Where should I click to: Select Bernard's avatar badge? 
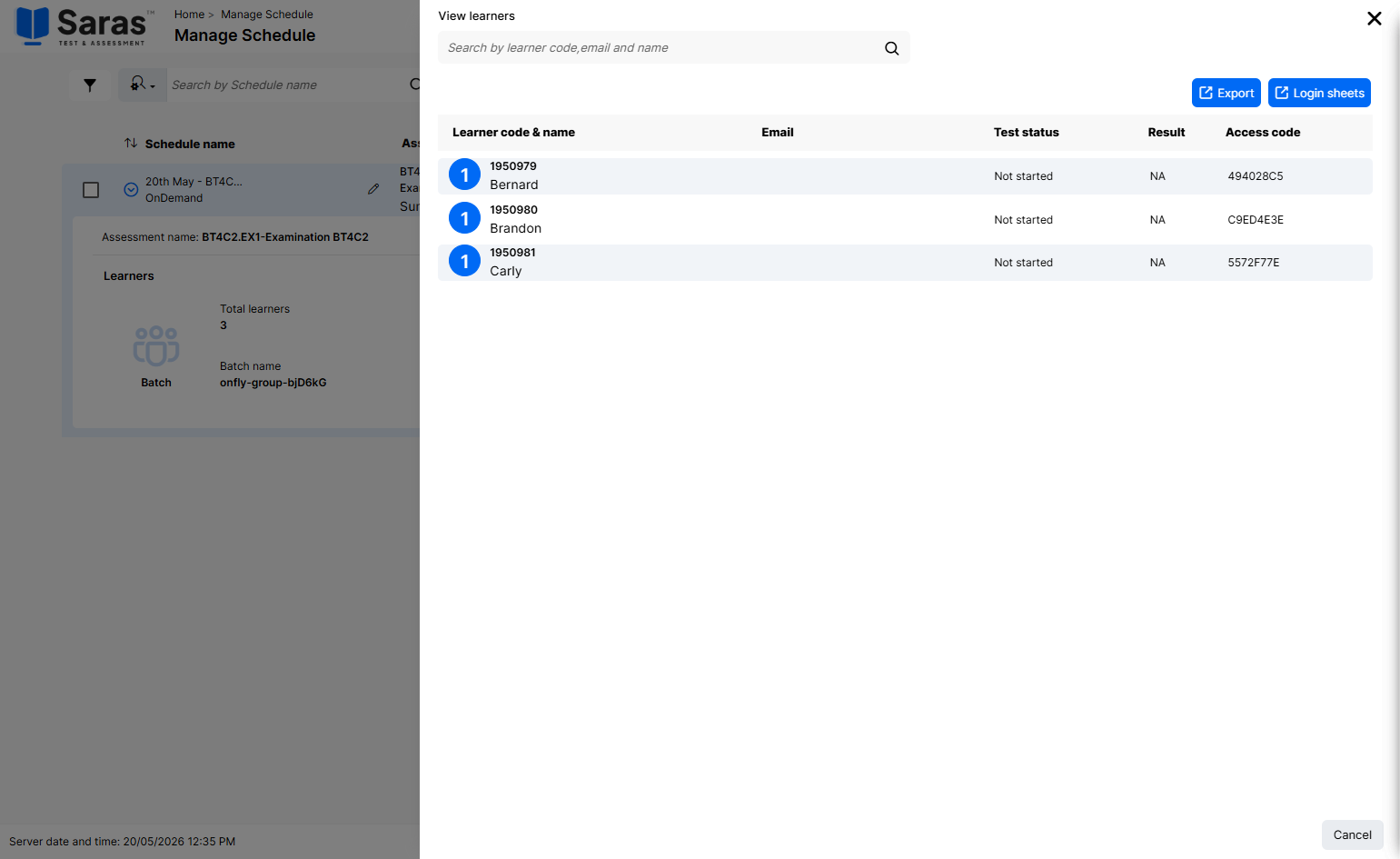click(464, 175)
